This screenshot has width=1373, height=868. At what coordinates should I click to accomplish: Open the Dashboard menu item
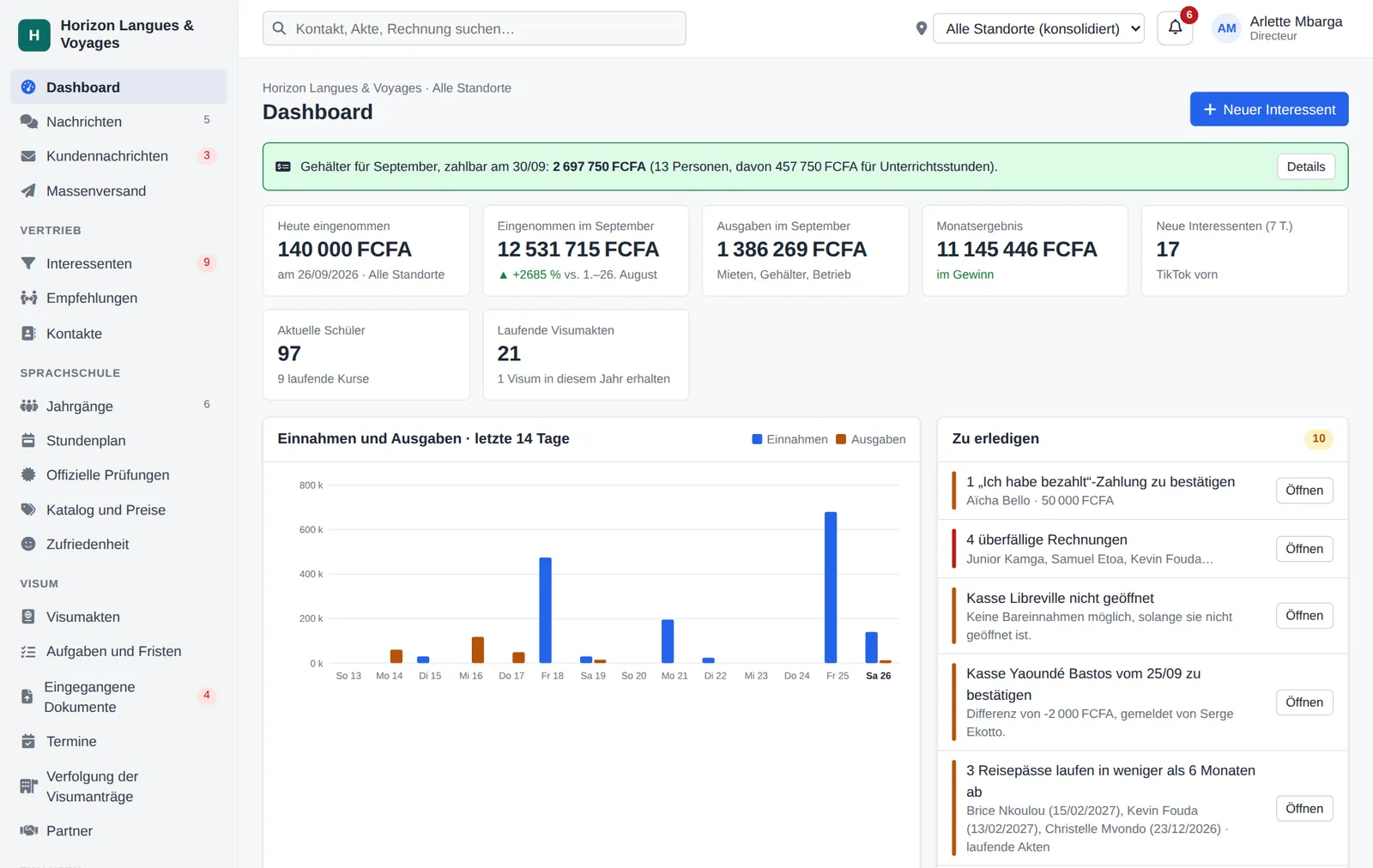point(118,87)
